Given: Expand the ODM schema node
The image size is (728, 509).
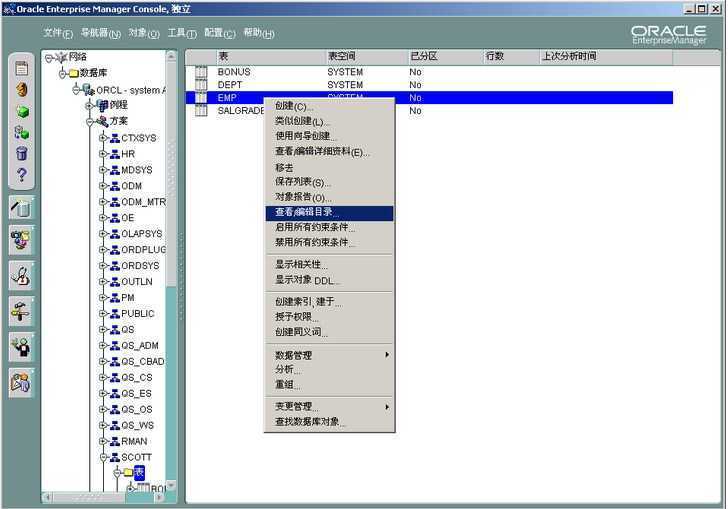Looking at the screenshot, I should [x=104, y=186].
